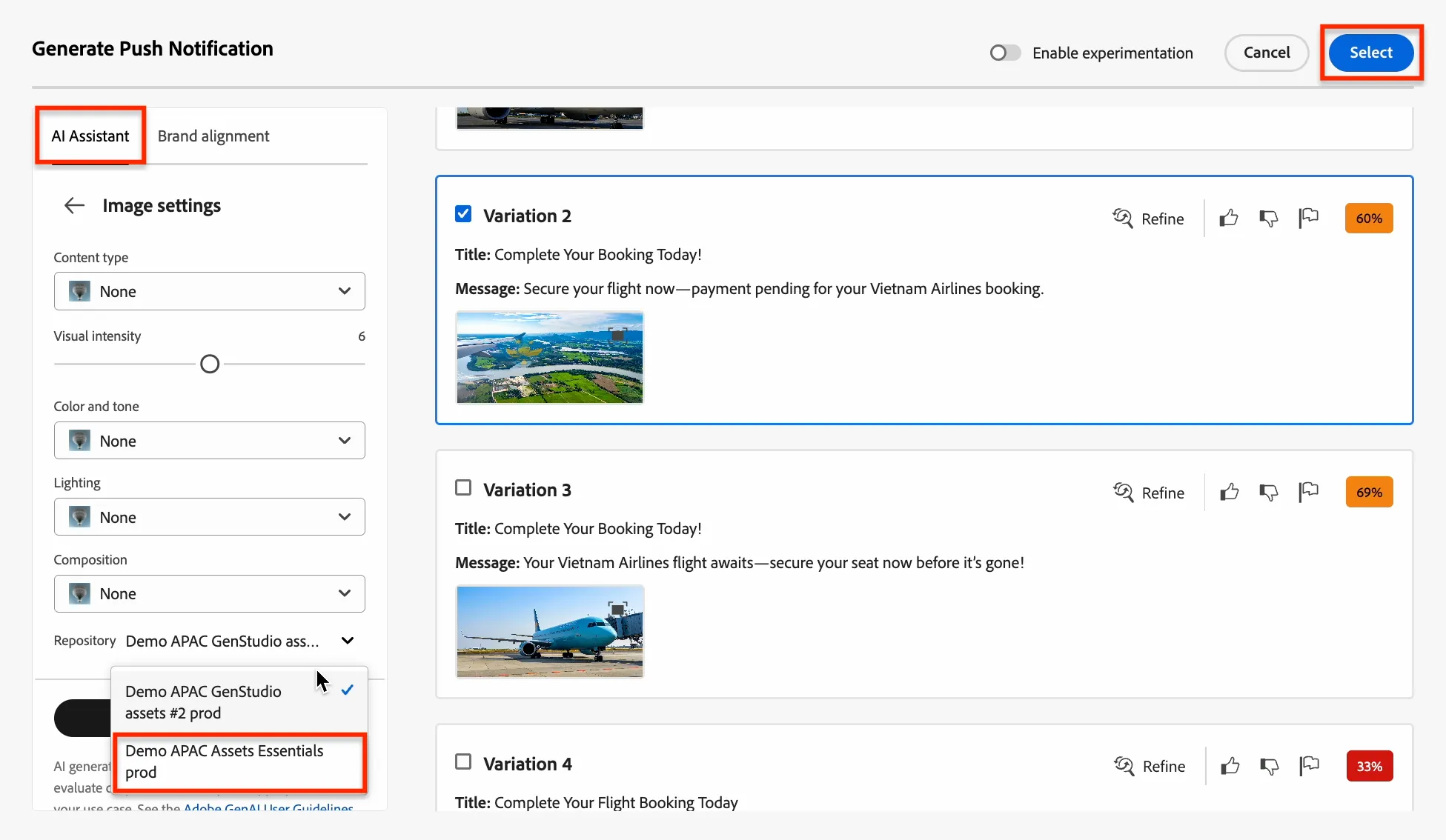Choose Demo APAC Assets Essentials prod
The image size is (1446, 840).
pos(239,761)
